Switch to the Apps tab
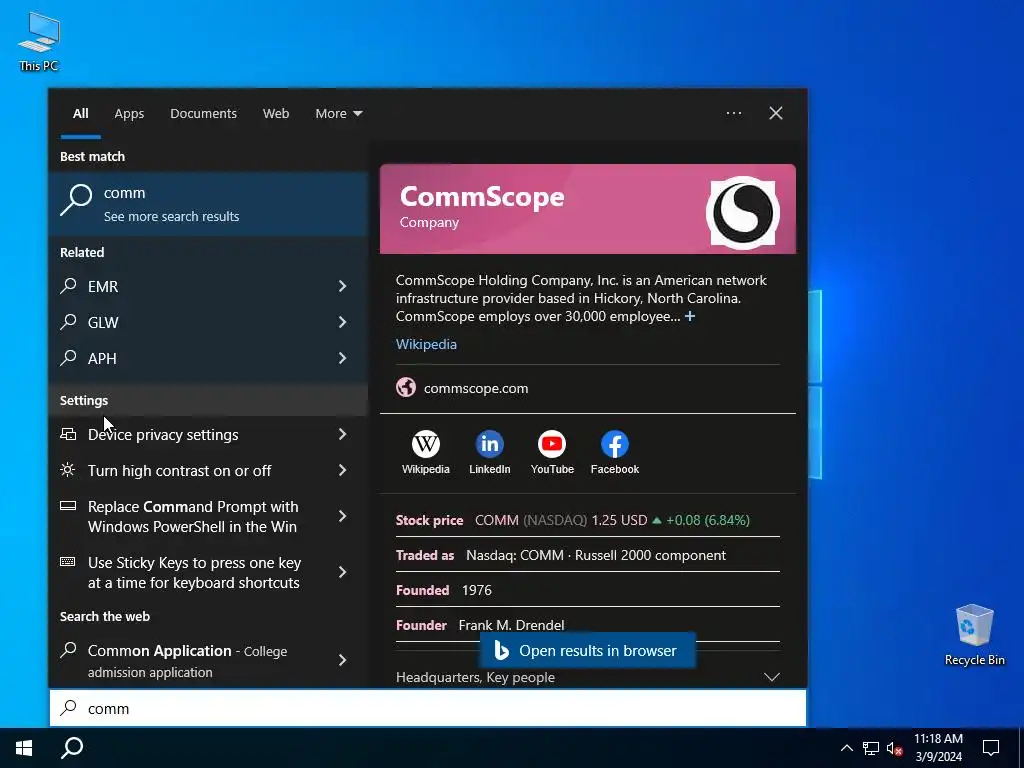Screen dimensions: 1024x768 coord(129,113)
